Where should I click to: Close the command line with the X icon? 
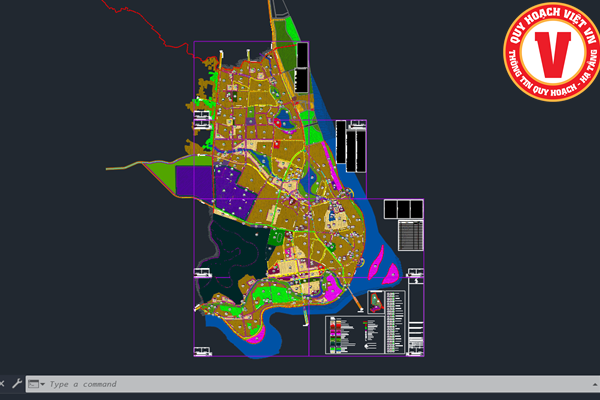[x=3, y=383]
